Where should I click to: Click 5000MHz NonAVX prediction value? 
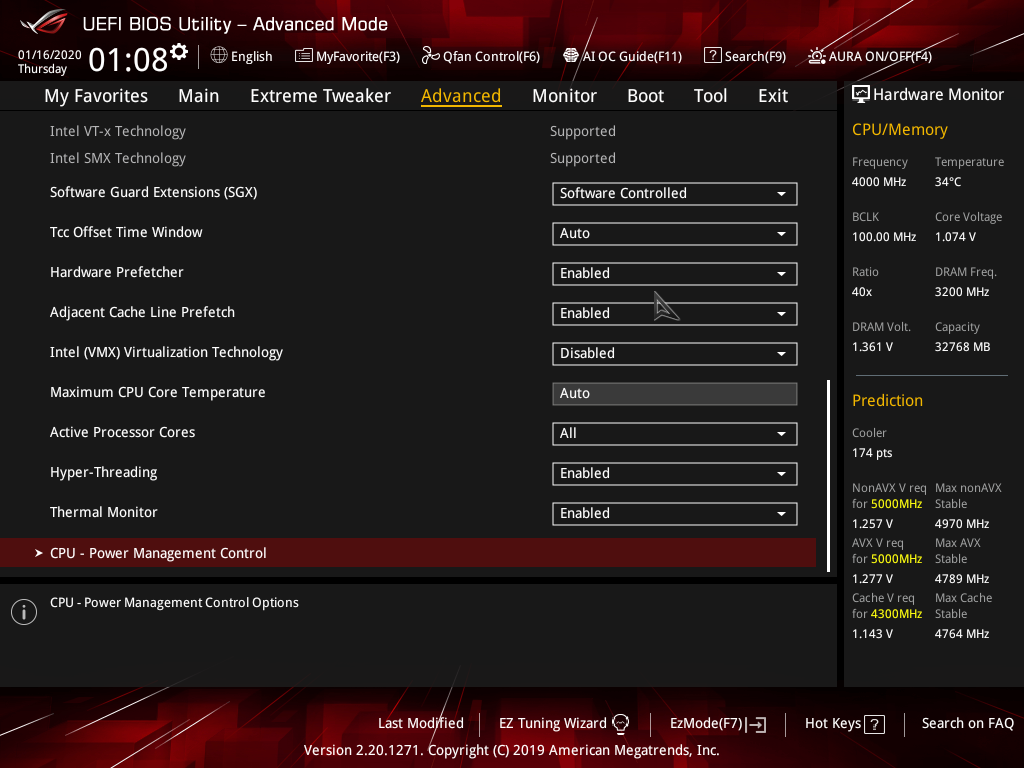click(896, 504)
